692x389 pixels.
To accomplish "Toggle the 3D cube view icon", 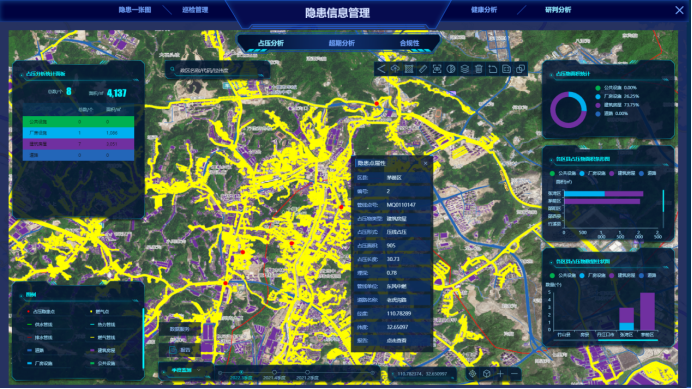I will coord(486,374).
